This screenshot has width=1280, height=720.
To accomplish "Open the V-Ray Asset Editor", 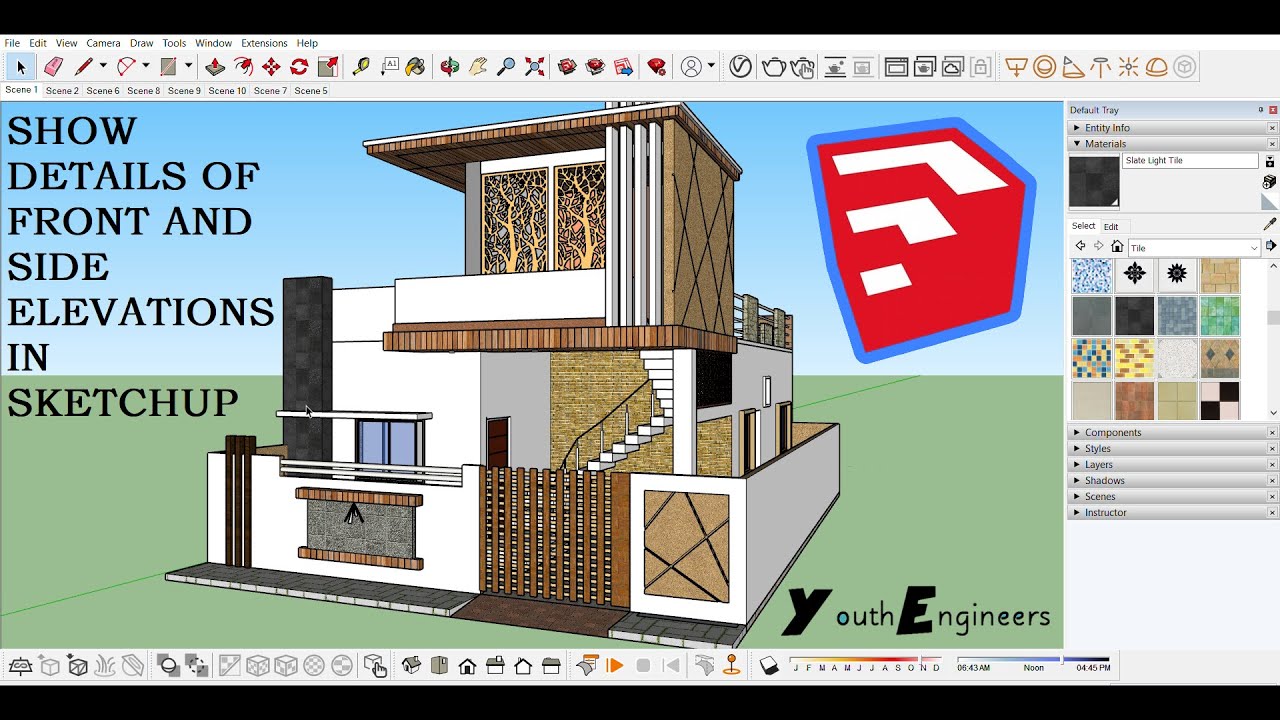I will (740, 67).
